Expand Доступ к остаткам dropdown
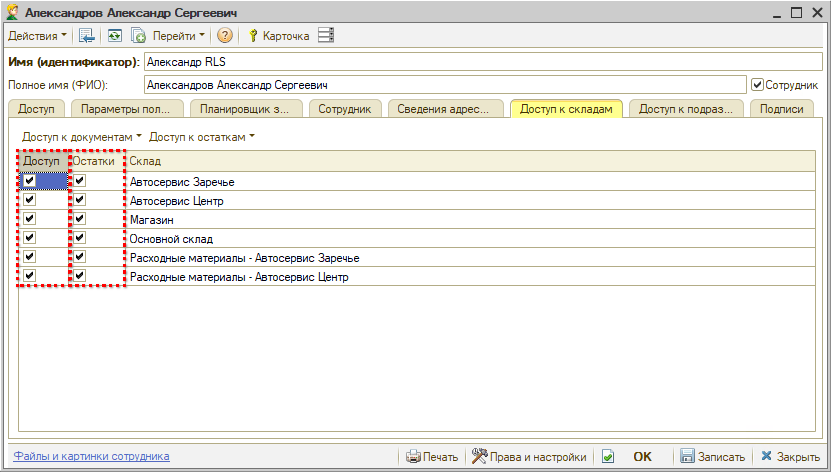 (202, 136)
